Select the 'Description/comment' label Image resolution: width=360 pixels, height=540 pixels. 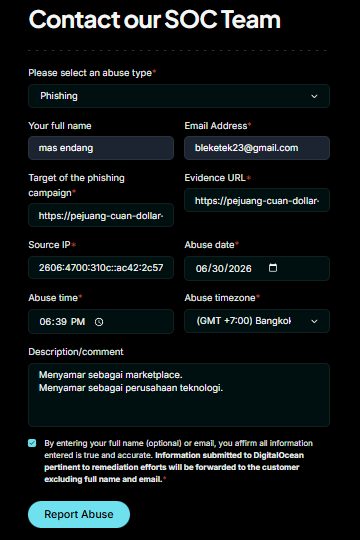click(x=76, y=352)
